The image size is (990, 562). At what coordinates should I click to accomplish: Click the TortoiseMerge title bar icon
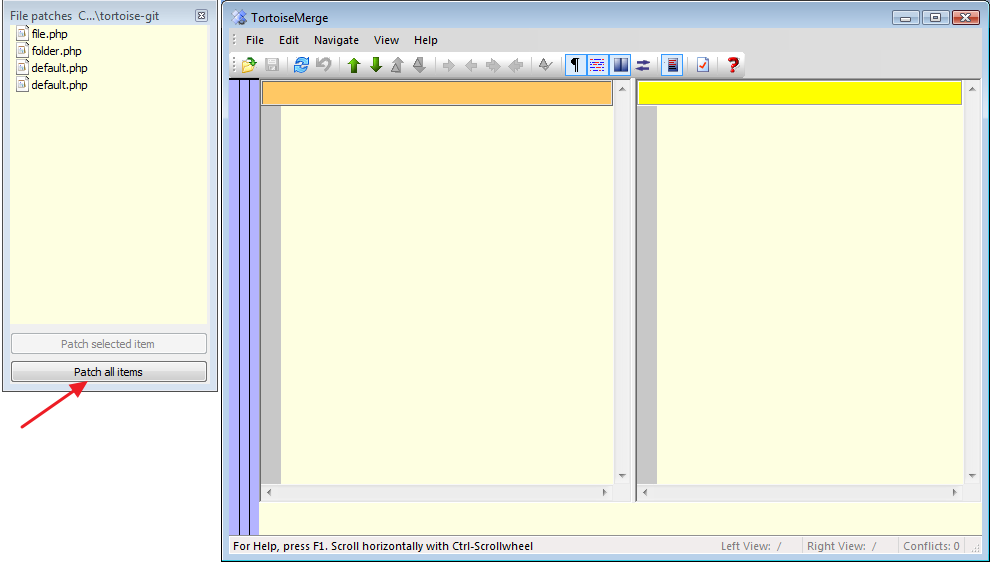[x=239, y=18]
